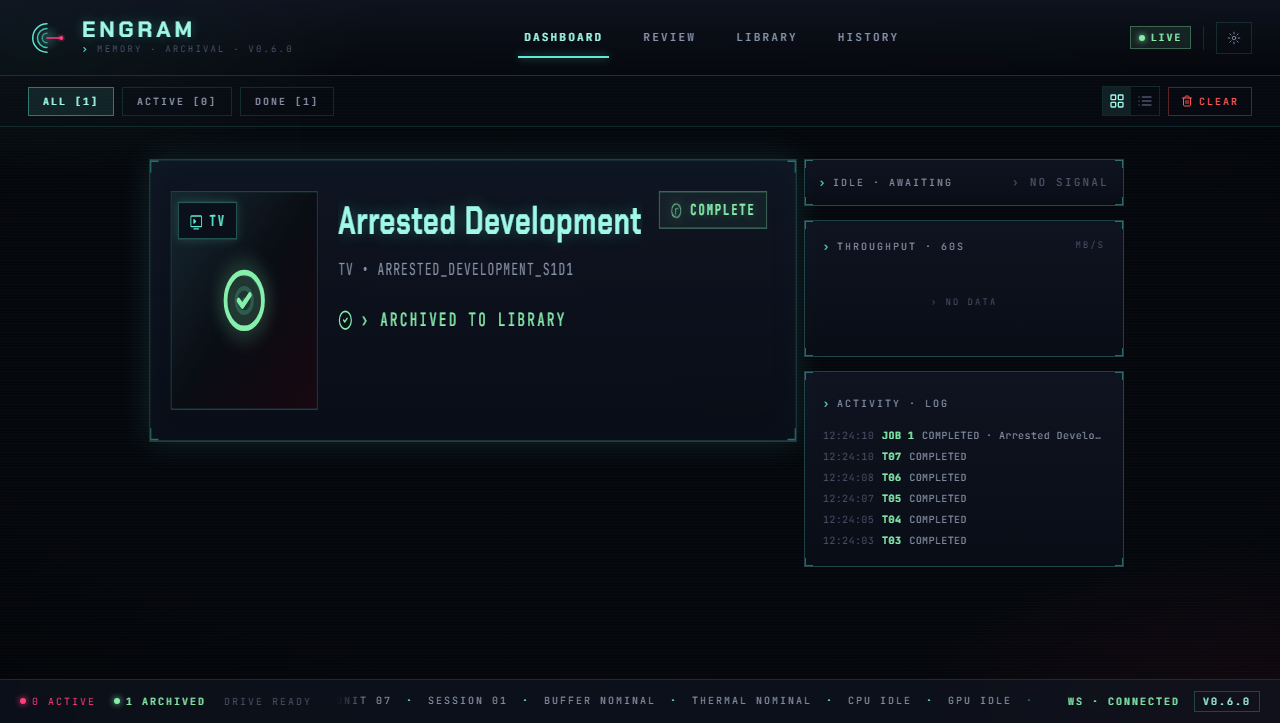Screen dimensions: 1280x723
Task: Click the MB/S unit label
Action: coord(1090,245)
